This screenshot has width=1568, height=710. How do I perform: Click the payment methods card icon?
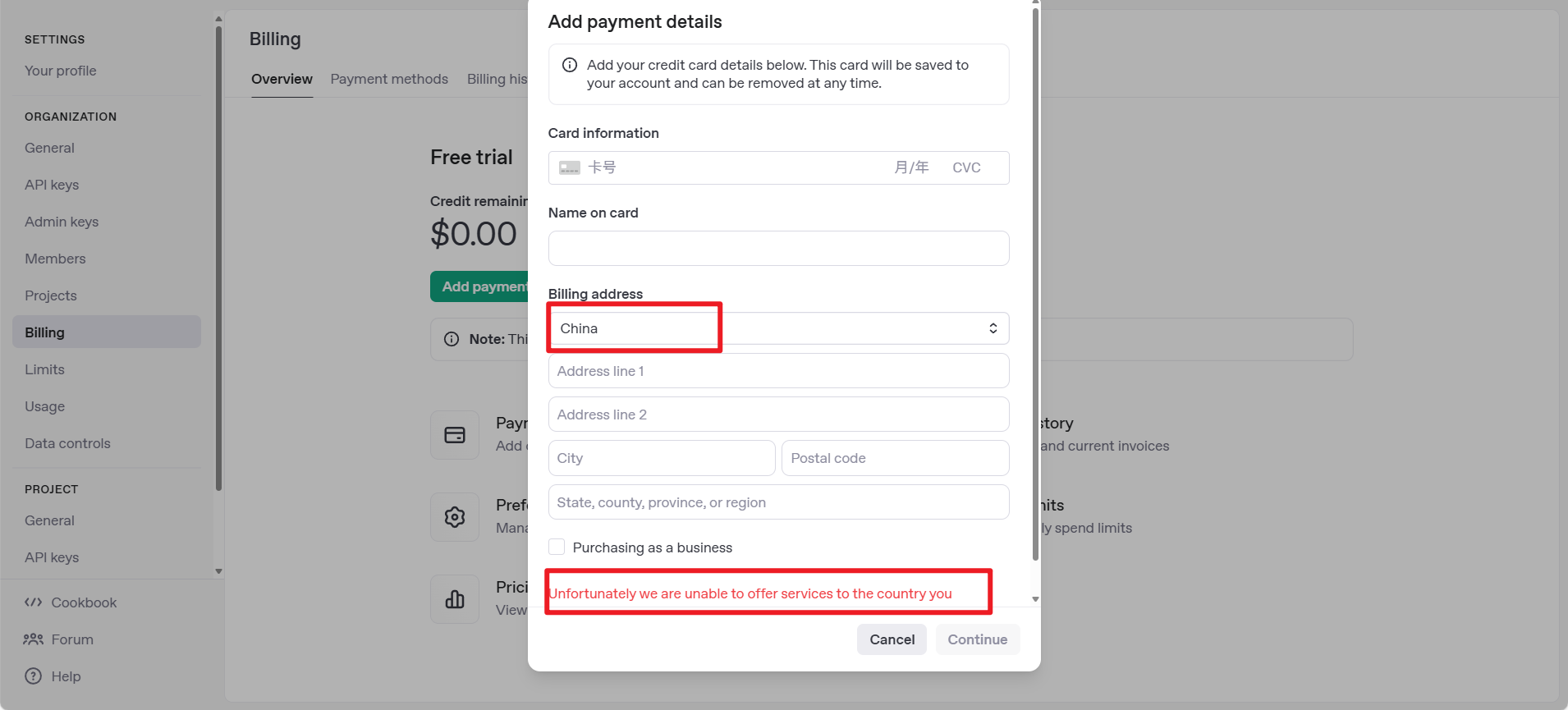pos(455,435)
